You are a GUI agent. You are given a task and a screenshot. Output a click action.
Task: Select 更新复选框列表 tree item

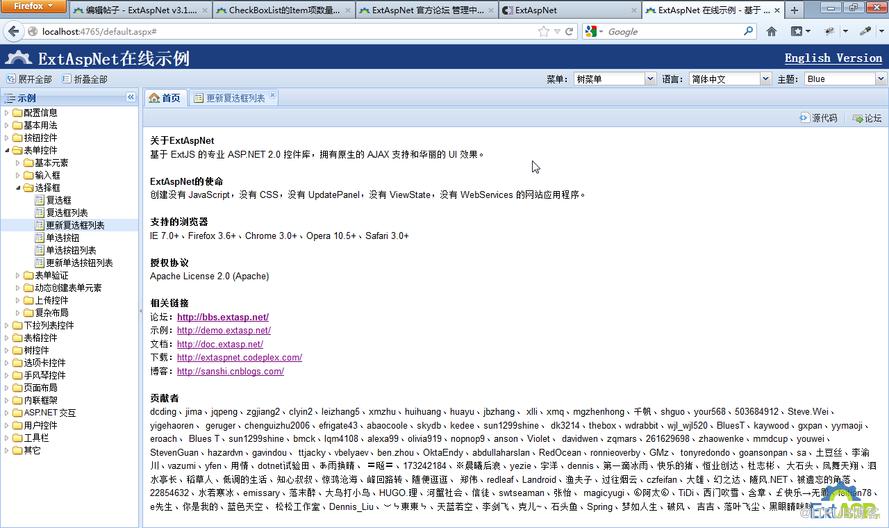75,225
